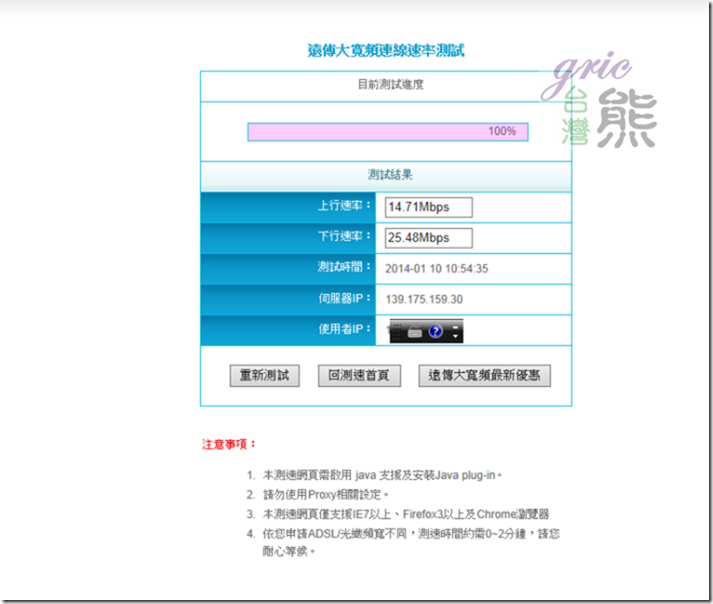Minimize the language bar with dash icon

[456, 327]
